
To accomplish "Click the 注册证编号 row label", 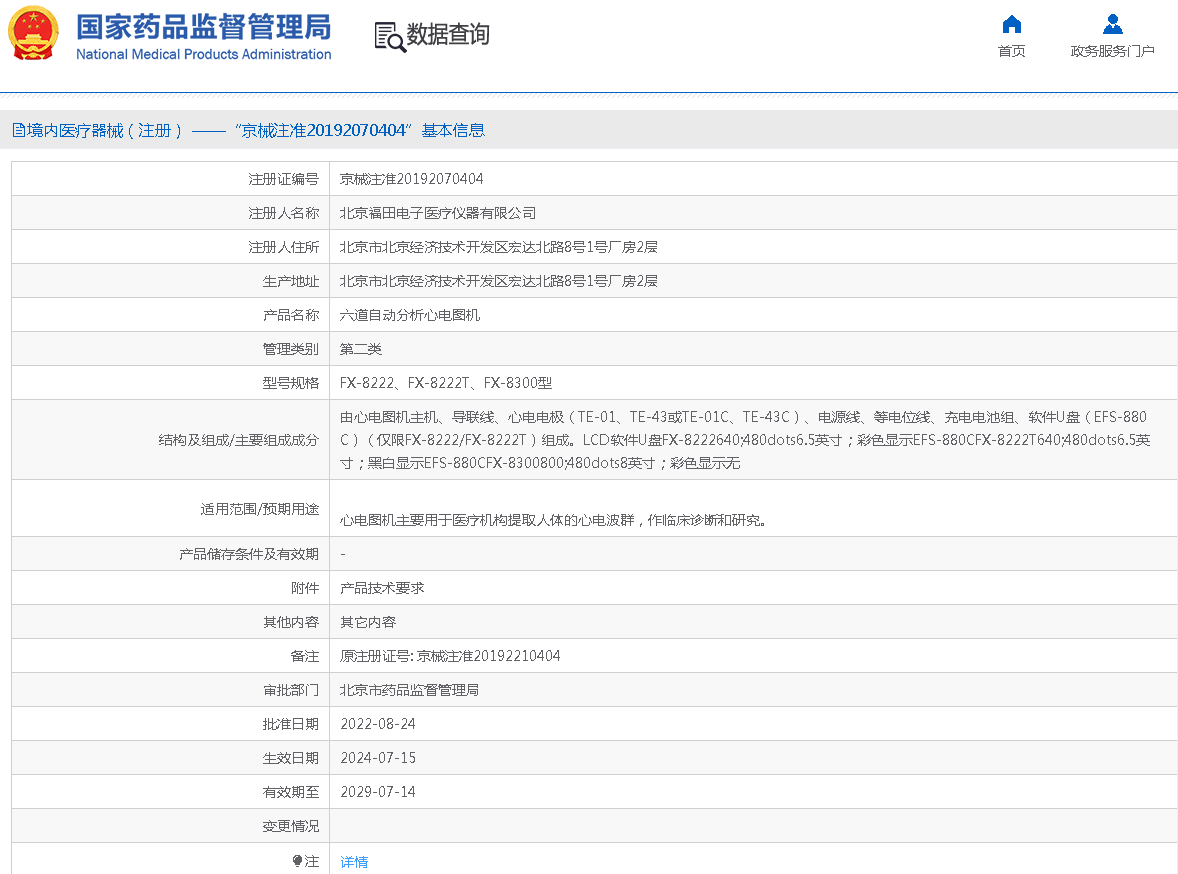I will point(283,179).
